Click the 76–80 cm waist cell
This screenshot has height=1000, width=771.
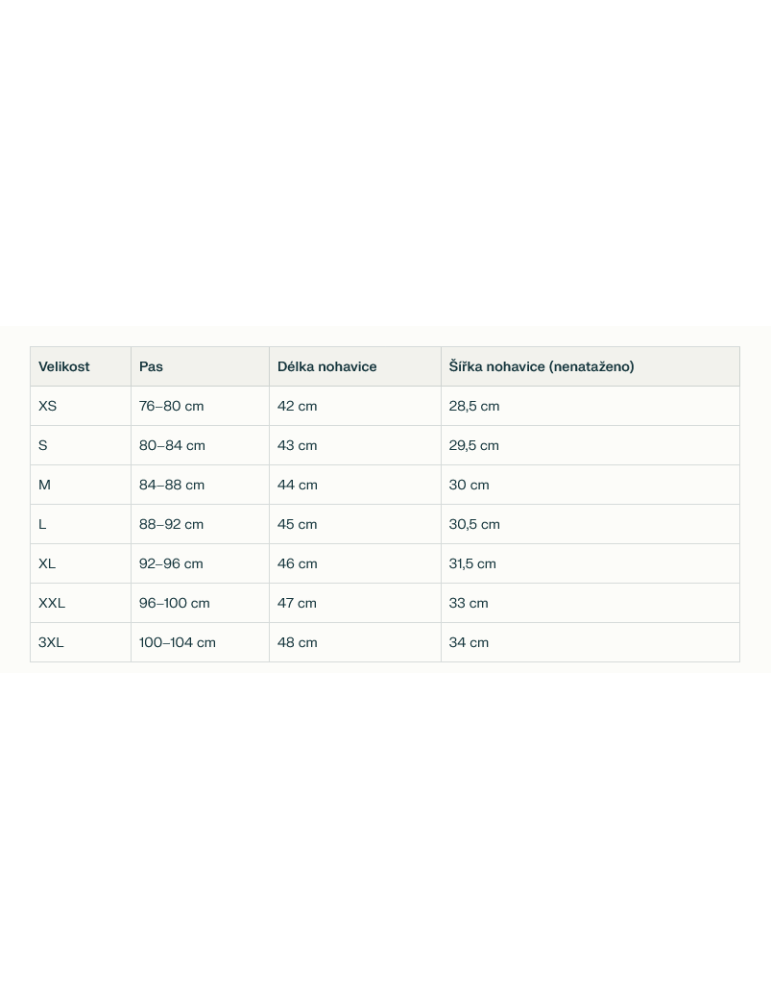tap(171, 406)
